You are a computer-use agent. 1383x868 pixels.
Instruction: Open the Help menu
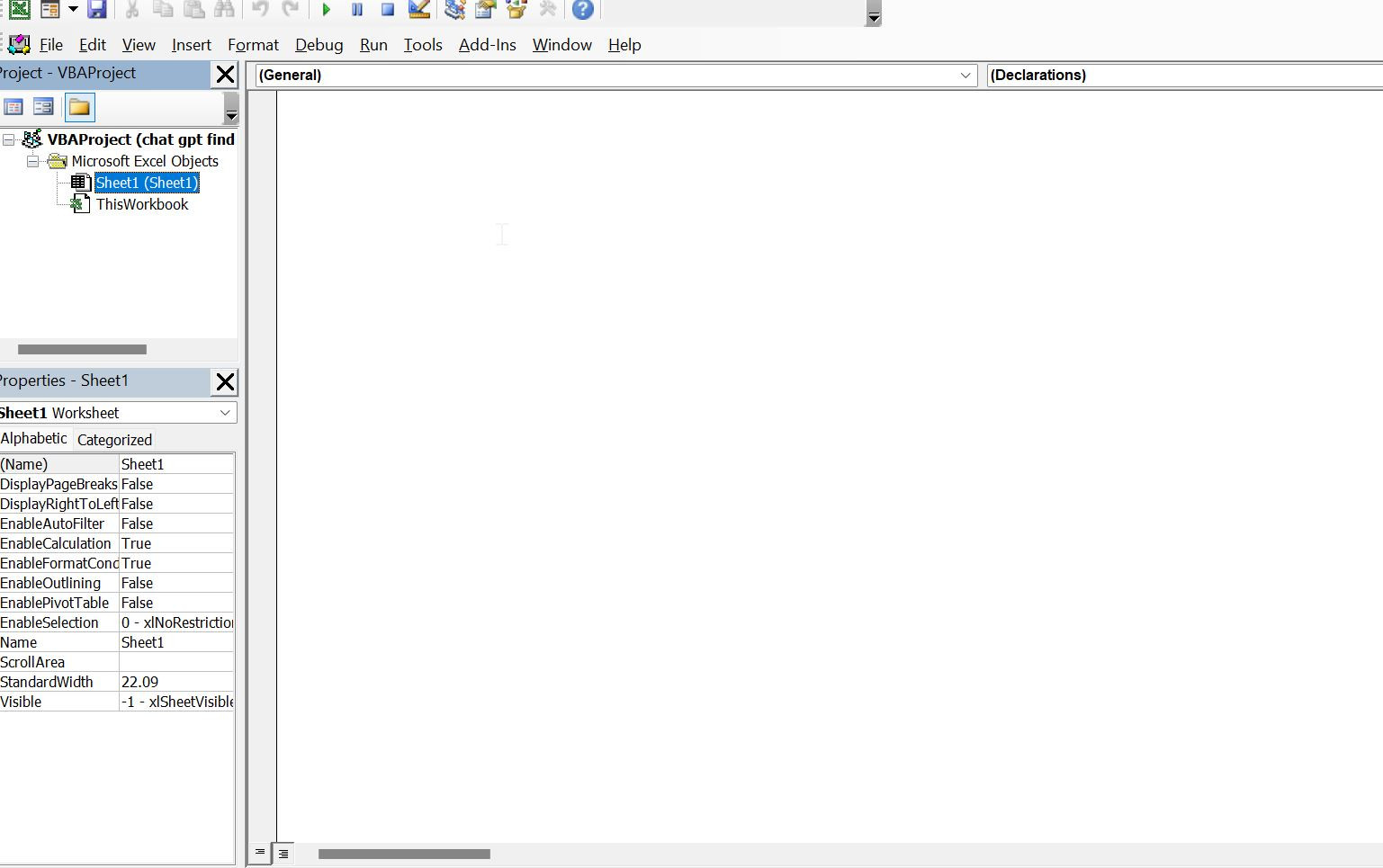[624, 45]
